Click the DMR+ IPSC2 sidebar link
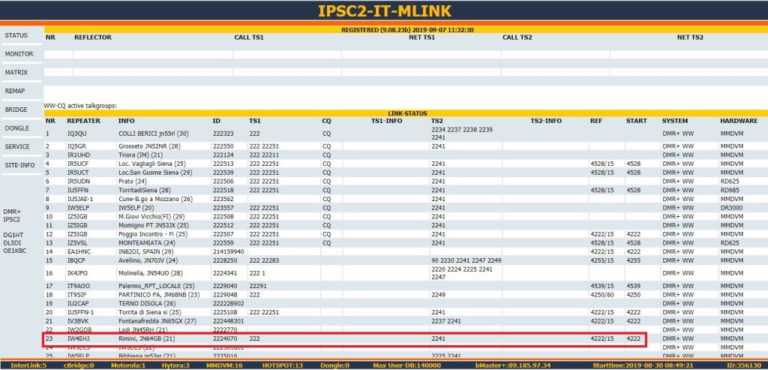The image size is (768, 370). pos(12,216)
